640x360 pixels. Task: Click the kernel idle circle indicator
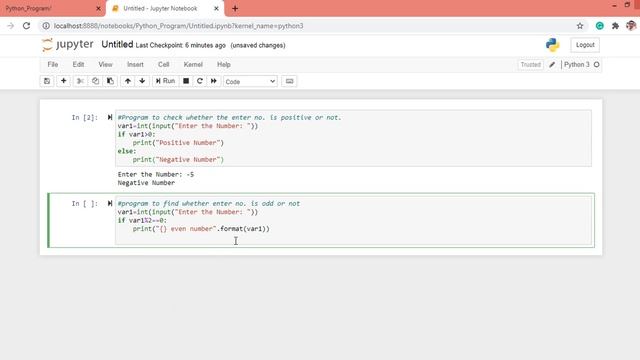pyautogui.click(x=596, y=64)
